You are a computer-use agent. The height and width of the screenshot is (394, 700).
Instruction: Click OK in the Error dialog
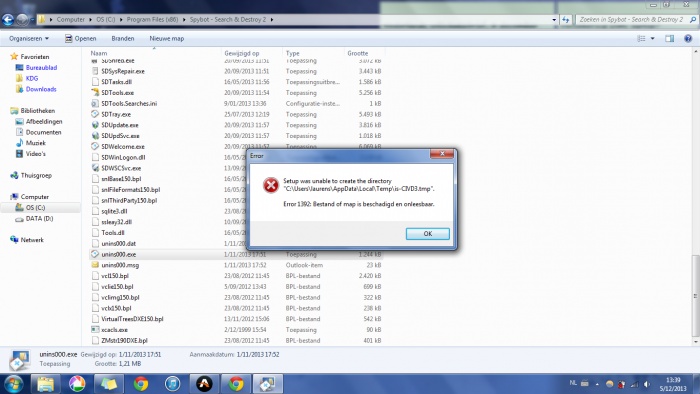tap(427, 234)
